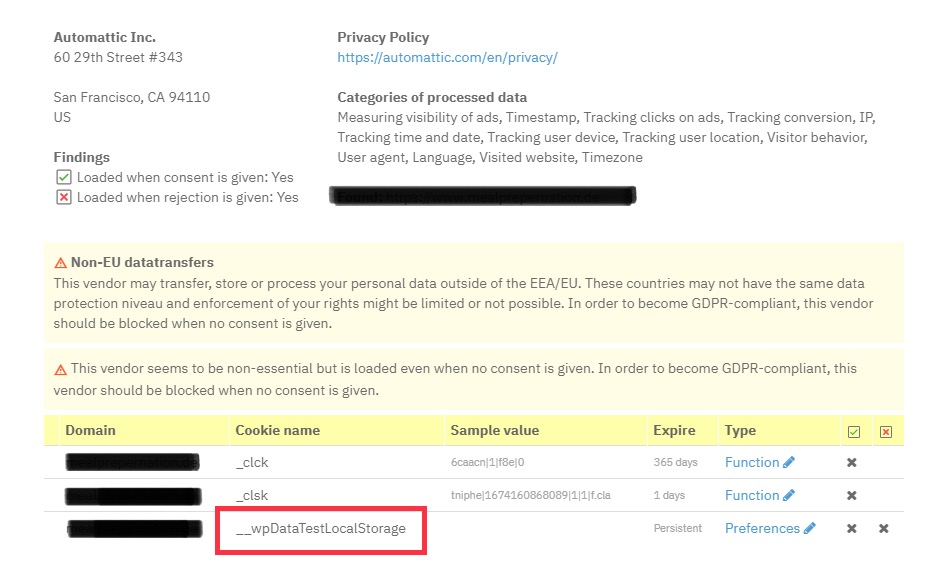Click the Findings heading
The height and width of the screenshot is (569, 934).
pos(82,157)
